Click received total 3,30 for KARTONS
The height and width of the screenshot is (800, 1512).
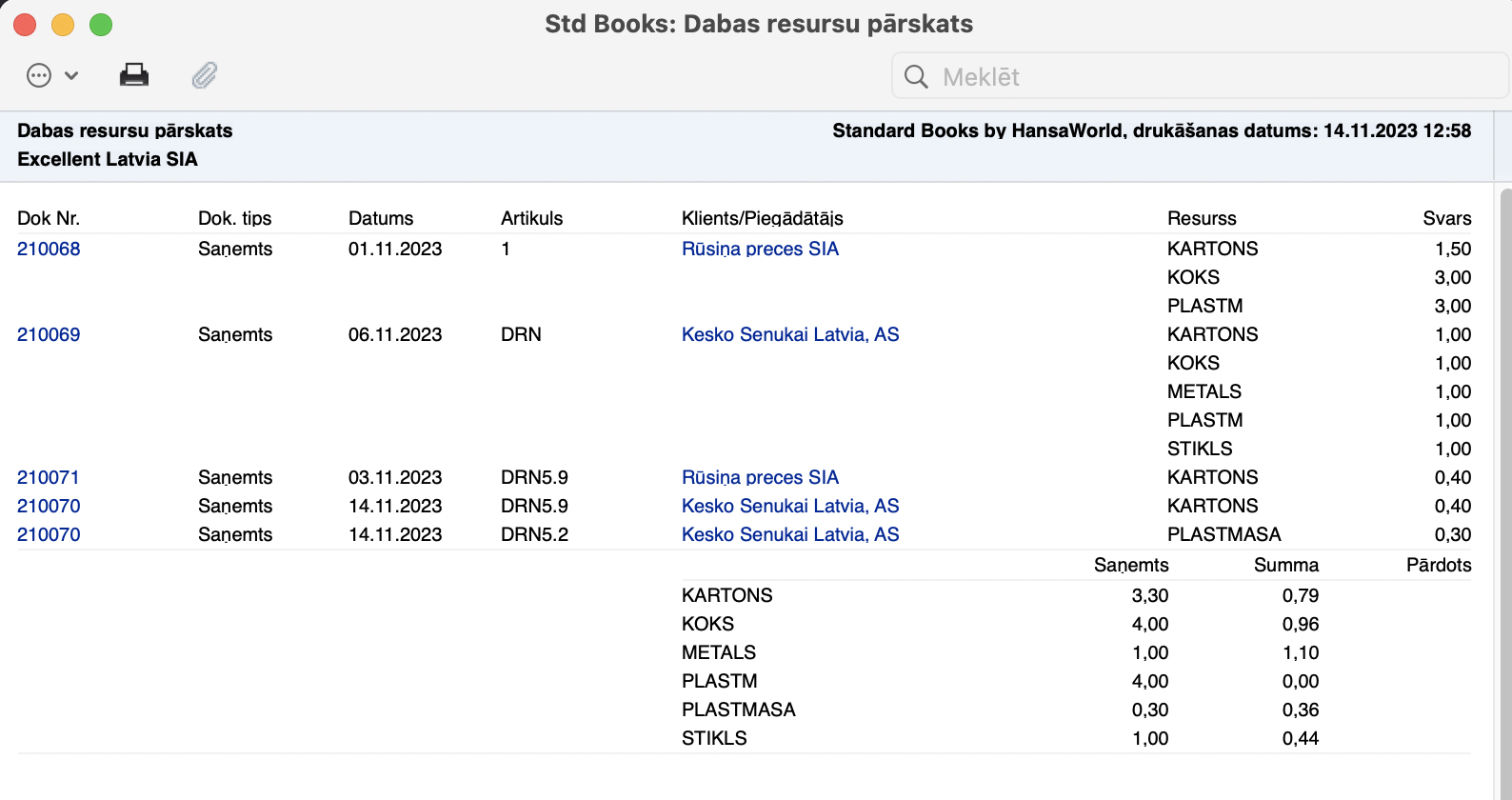(1150, 595)
